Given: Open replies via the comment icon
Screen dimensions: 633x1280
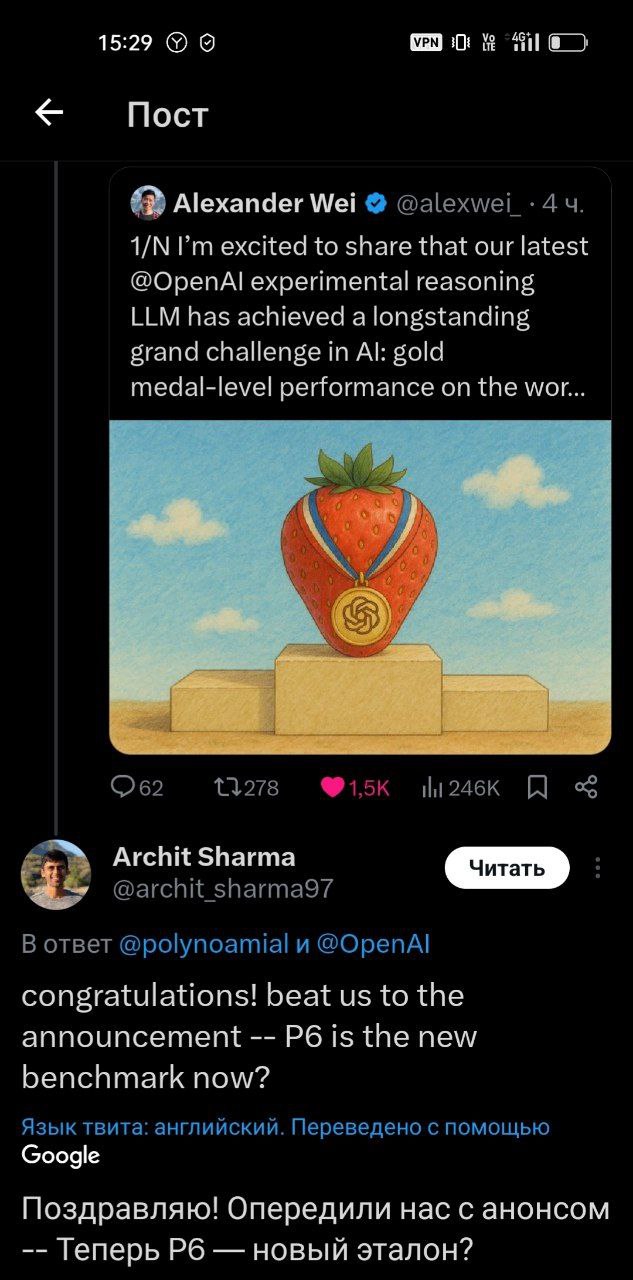Looking at the screenshot, I should point(123,788).
